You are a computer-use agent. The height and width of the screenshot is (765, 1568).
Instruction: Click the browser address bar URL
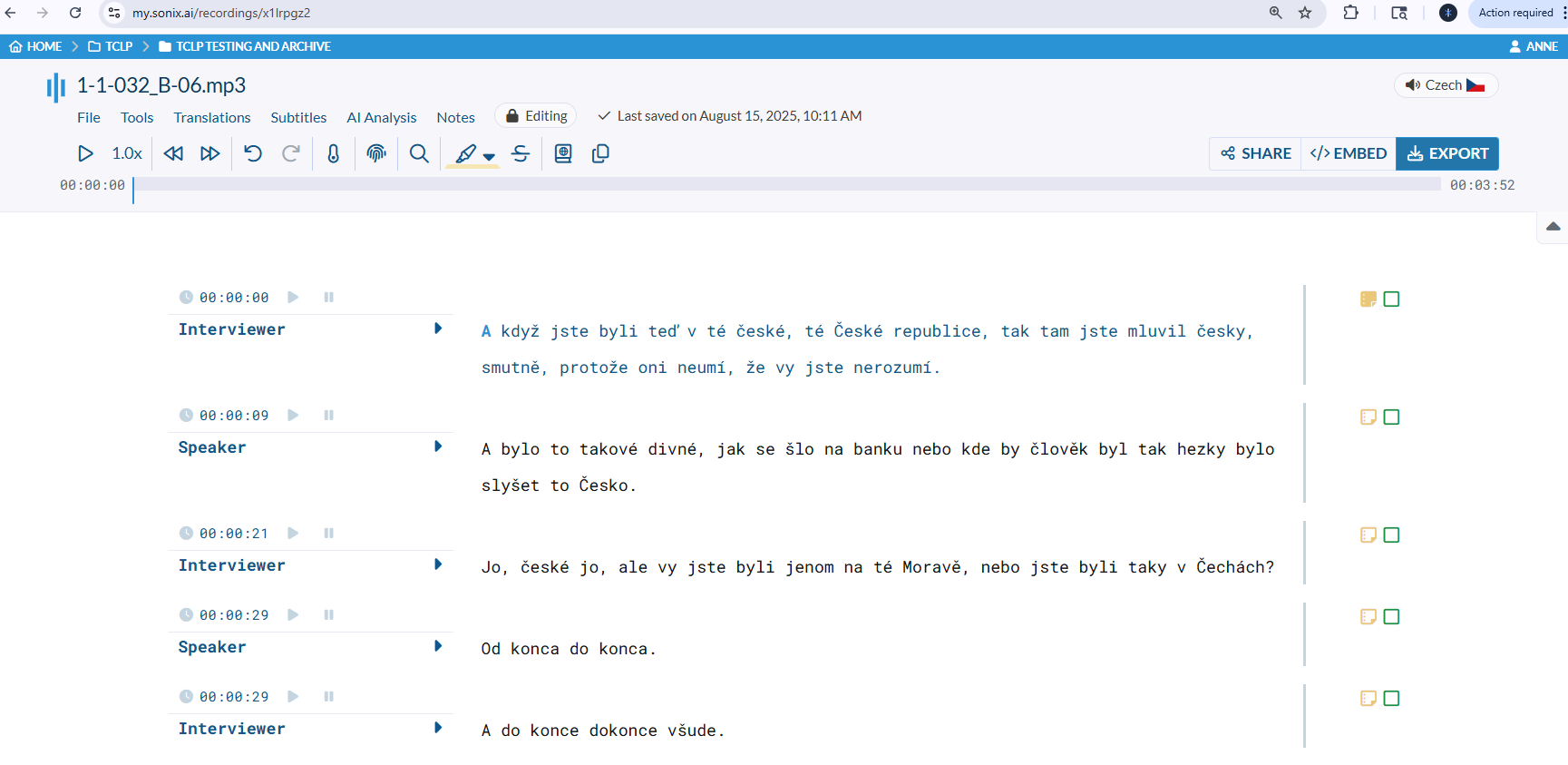pos(221,13)
